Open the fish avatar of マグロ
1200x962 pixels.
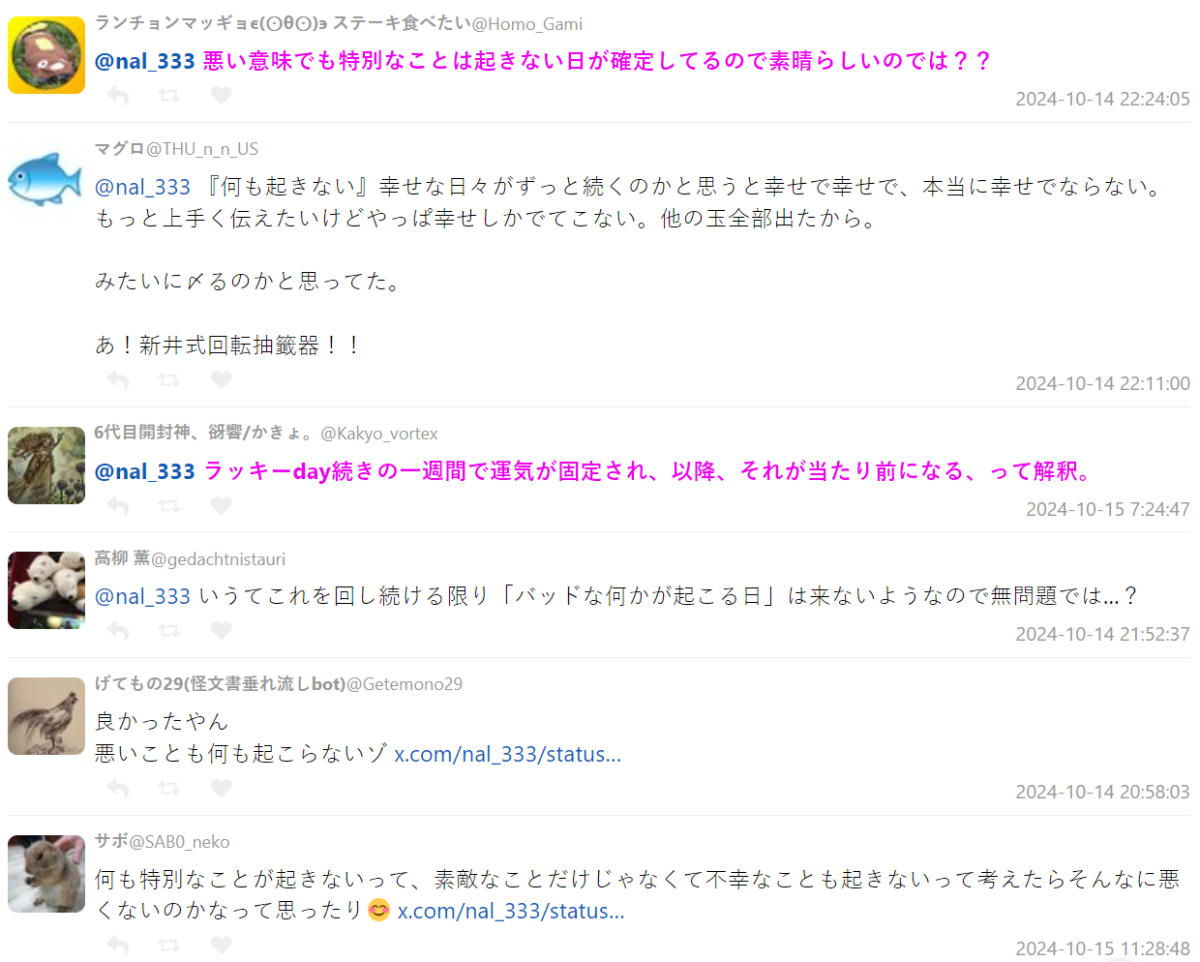tap(46, 180)
